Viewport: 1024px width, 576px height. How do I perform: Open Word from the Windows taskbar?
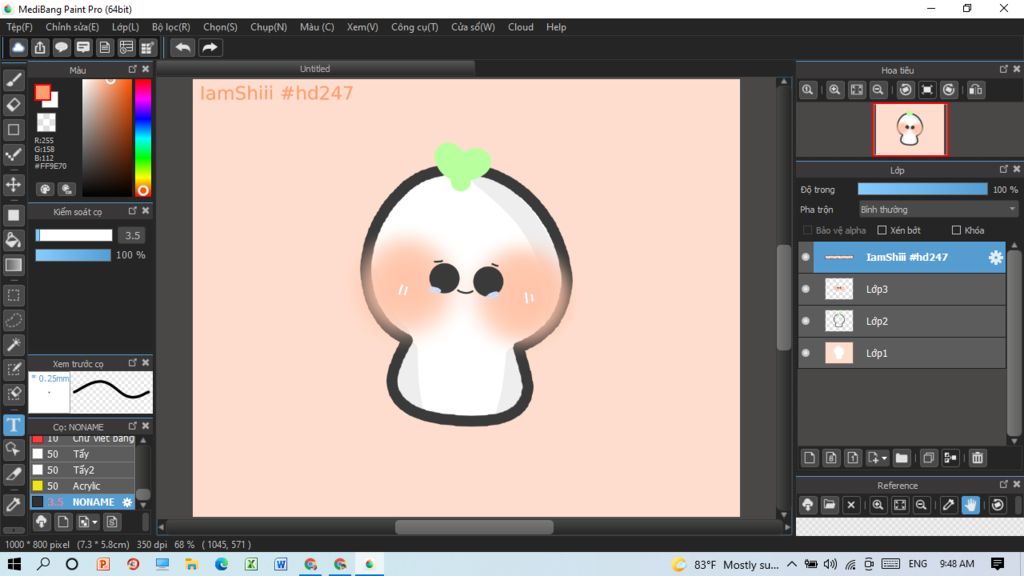point(281,564)
